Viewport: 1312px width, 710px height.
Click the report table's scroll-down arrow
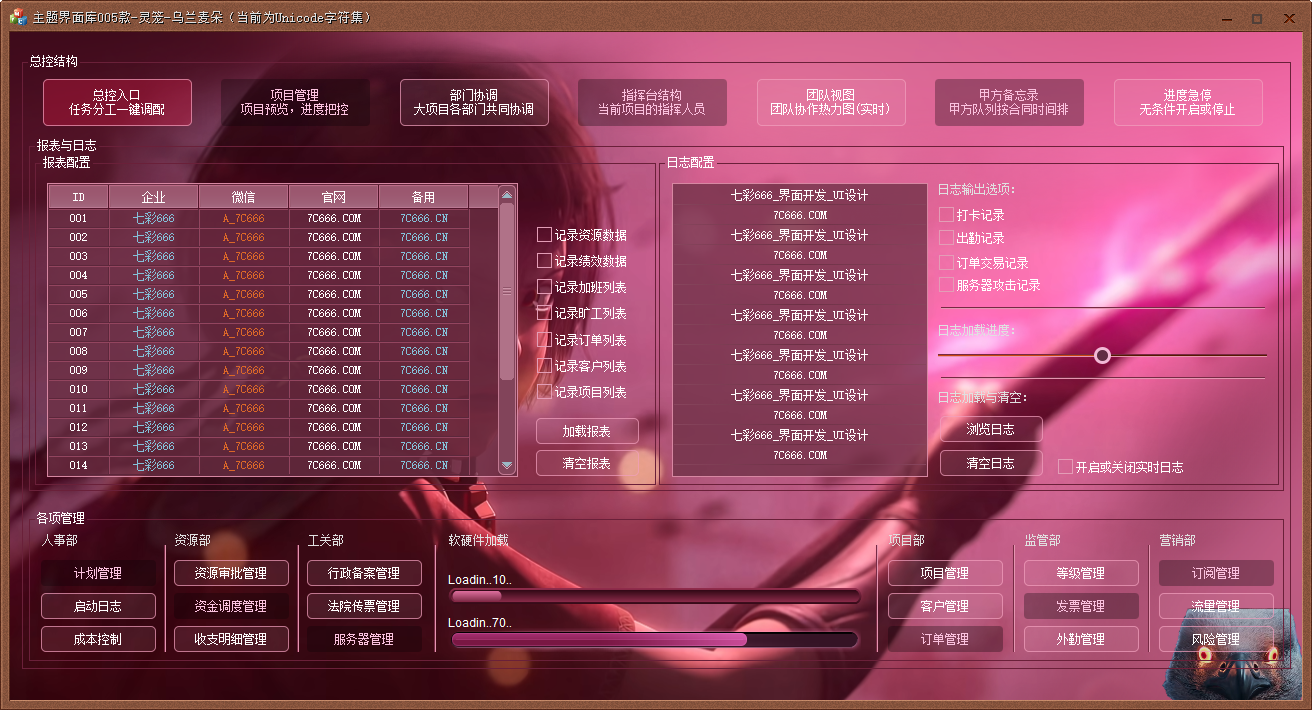[x=506, y=465]
